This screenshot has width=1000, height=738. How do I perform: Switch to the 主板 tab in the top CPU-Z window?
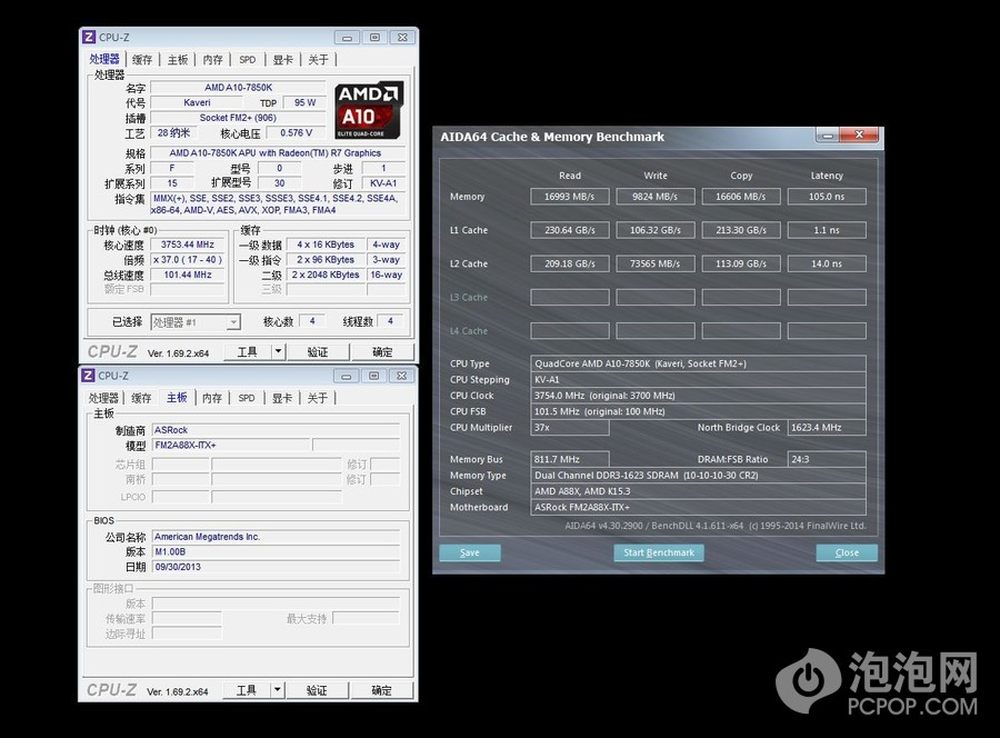coord(177,59)
